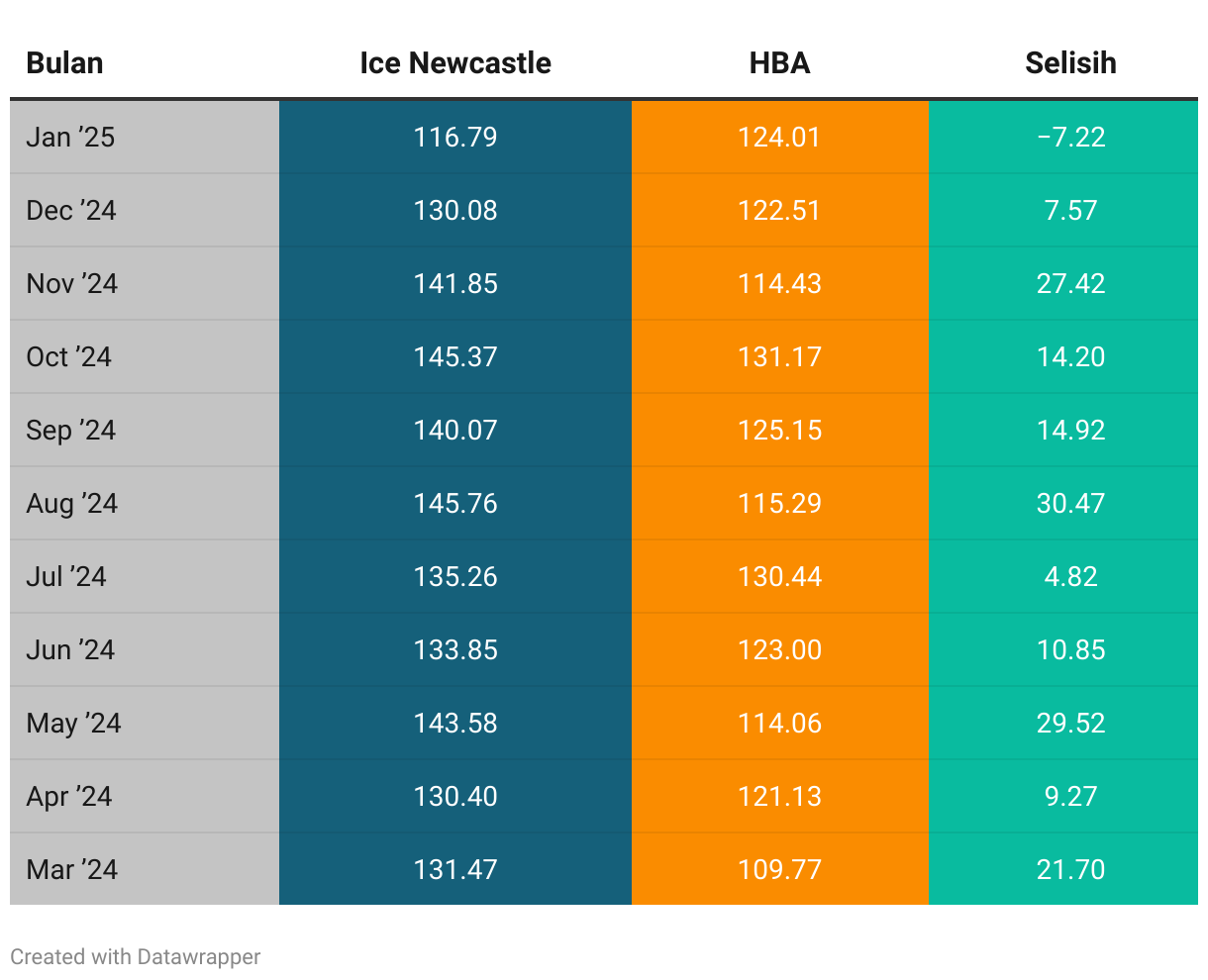Select the HBA column header
Viewport: 1208px width, 980px height.
coord(779,63)
